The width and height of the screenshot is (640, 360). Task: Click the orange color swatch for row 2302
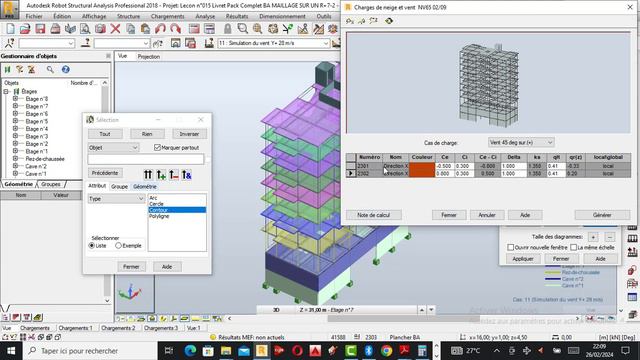(422, 173)
